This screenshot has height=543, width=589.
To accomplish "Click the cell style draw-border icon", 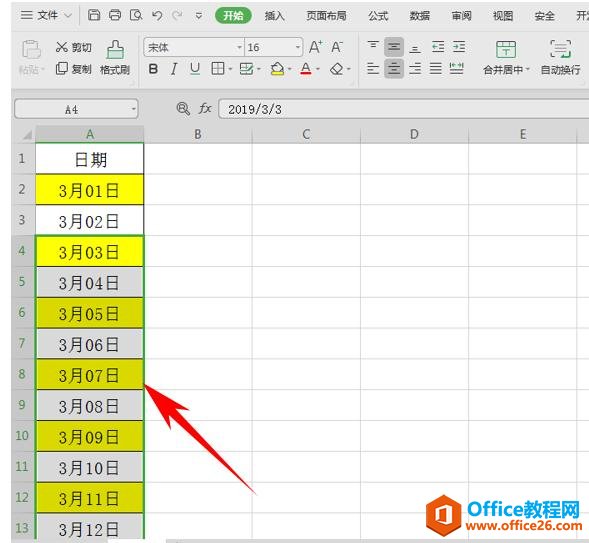I will [x=246, y=69].
